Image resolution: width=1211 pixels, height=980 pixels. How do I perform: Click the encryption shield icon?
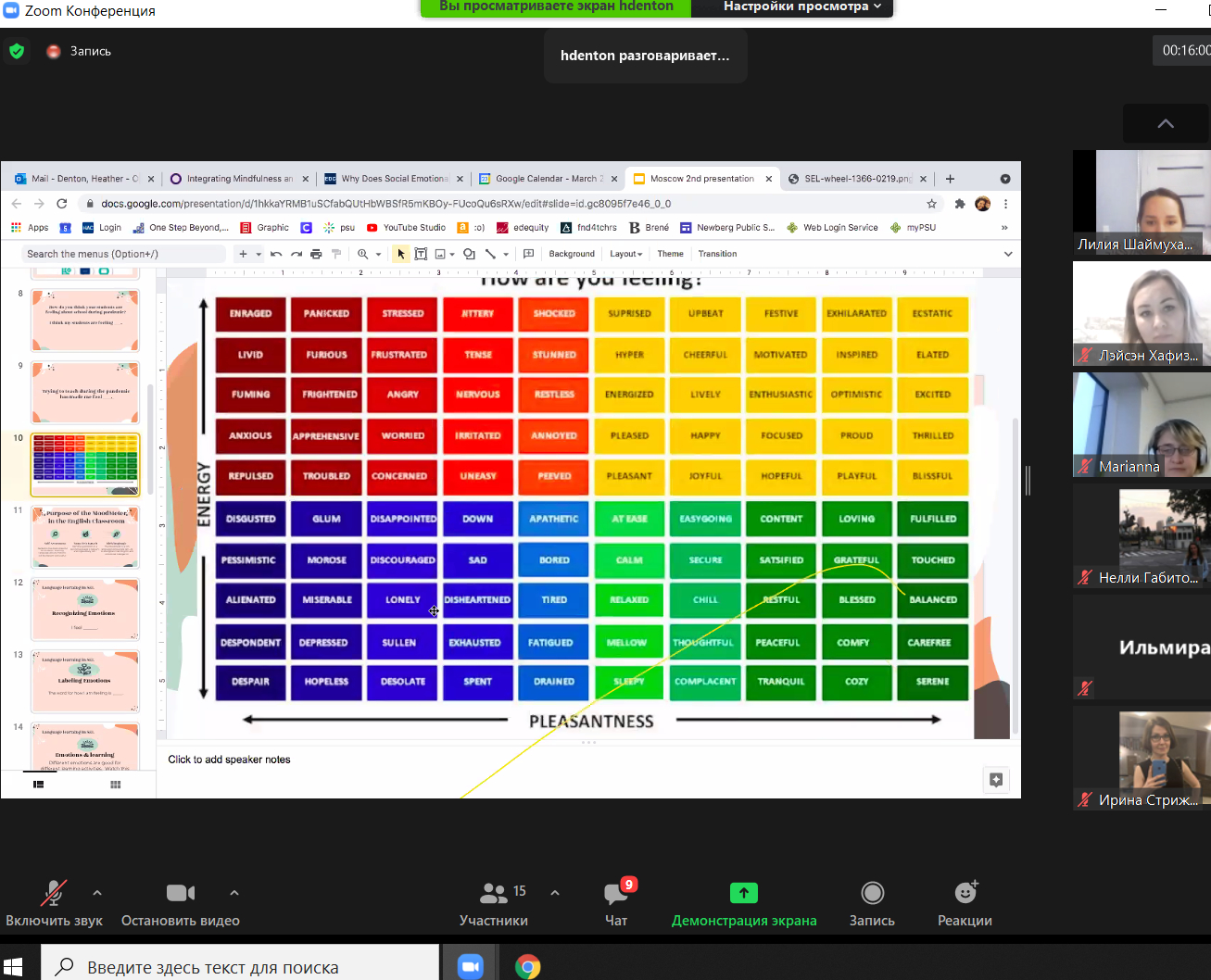tap(17, 51)
